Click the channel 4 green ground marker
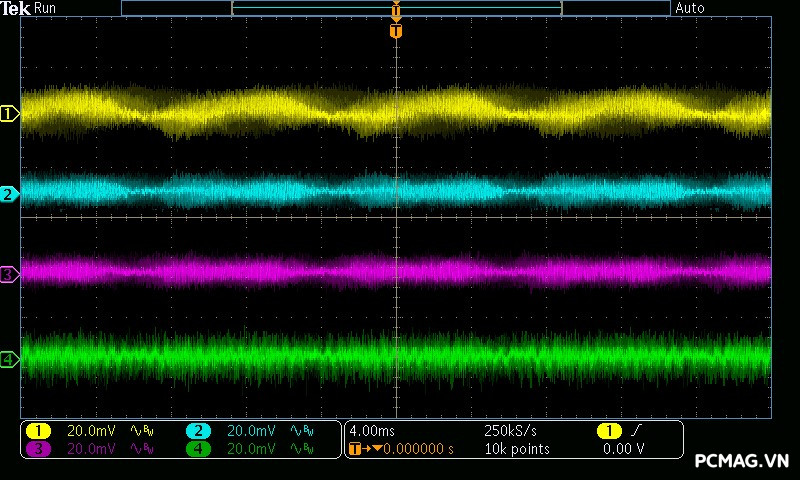This screenshot has width=800, height=480. 9,359
